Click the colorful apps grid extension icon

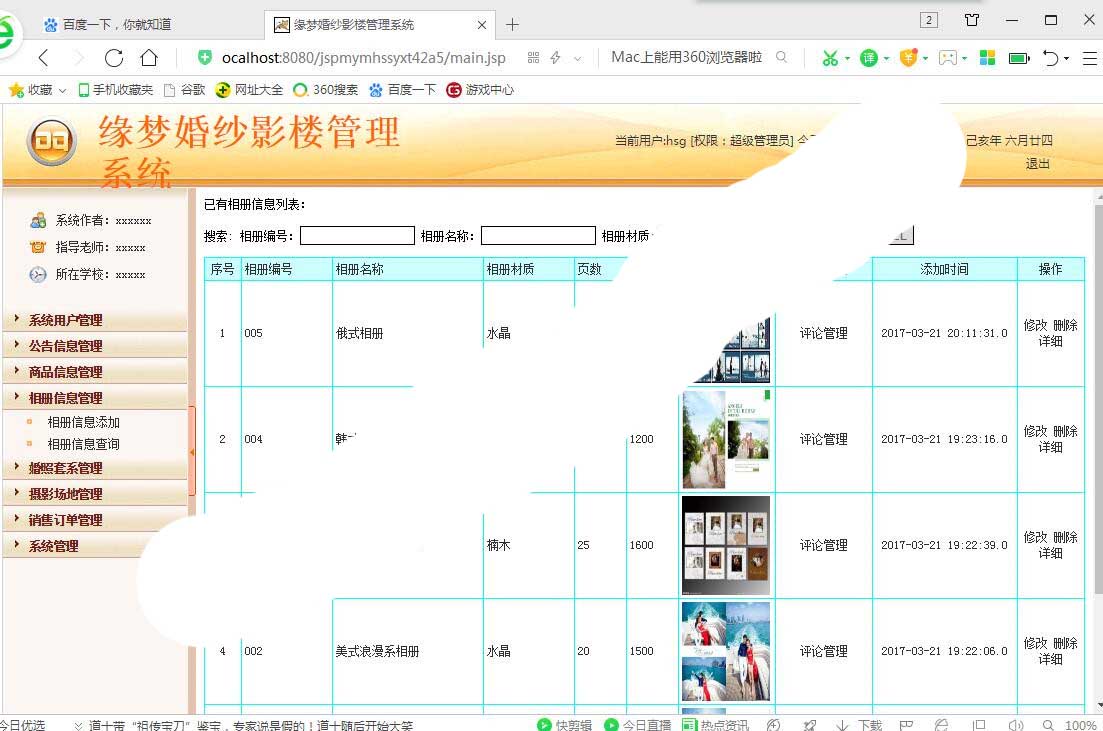click(987, 58)
